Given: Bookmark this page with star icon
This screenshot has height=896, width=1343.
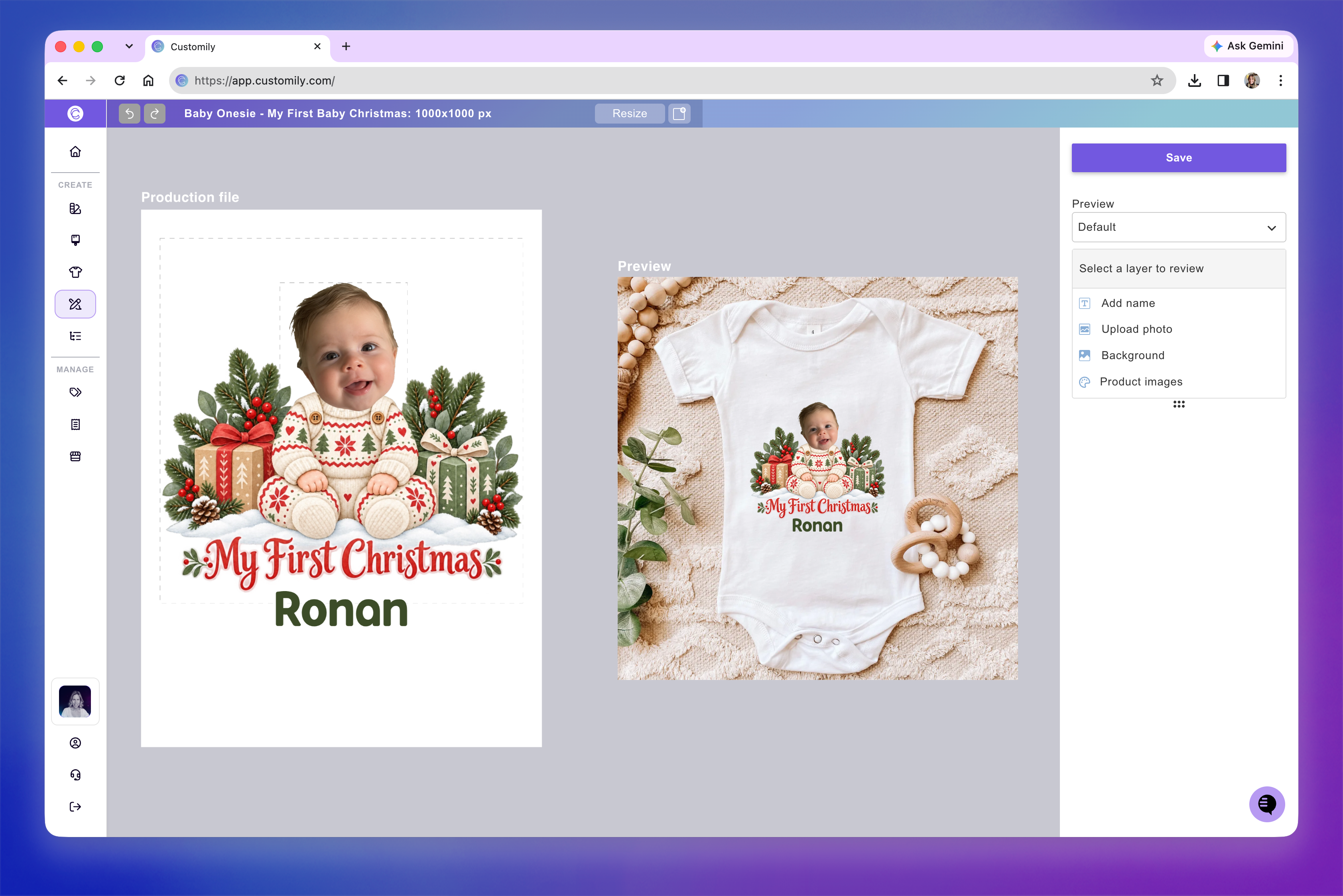Looking at the screenshot, I should coord(1157,81).
